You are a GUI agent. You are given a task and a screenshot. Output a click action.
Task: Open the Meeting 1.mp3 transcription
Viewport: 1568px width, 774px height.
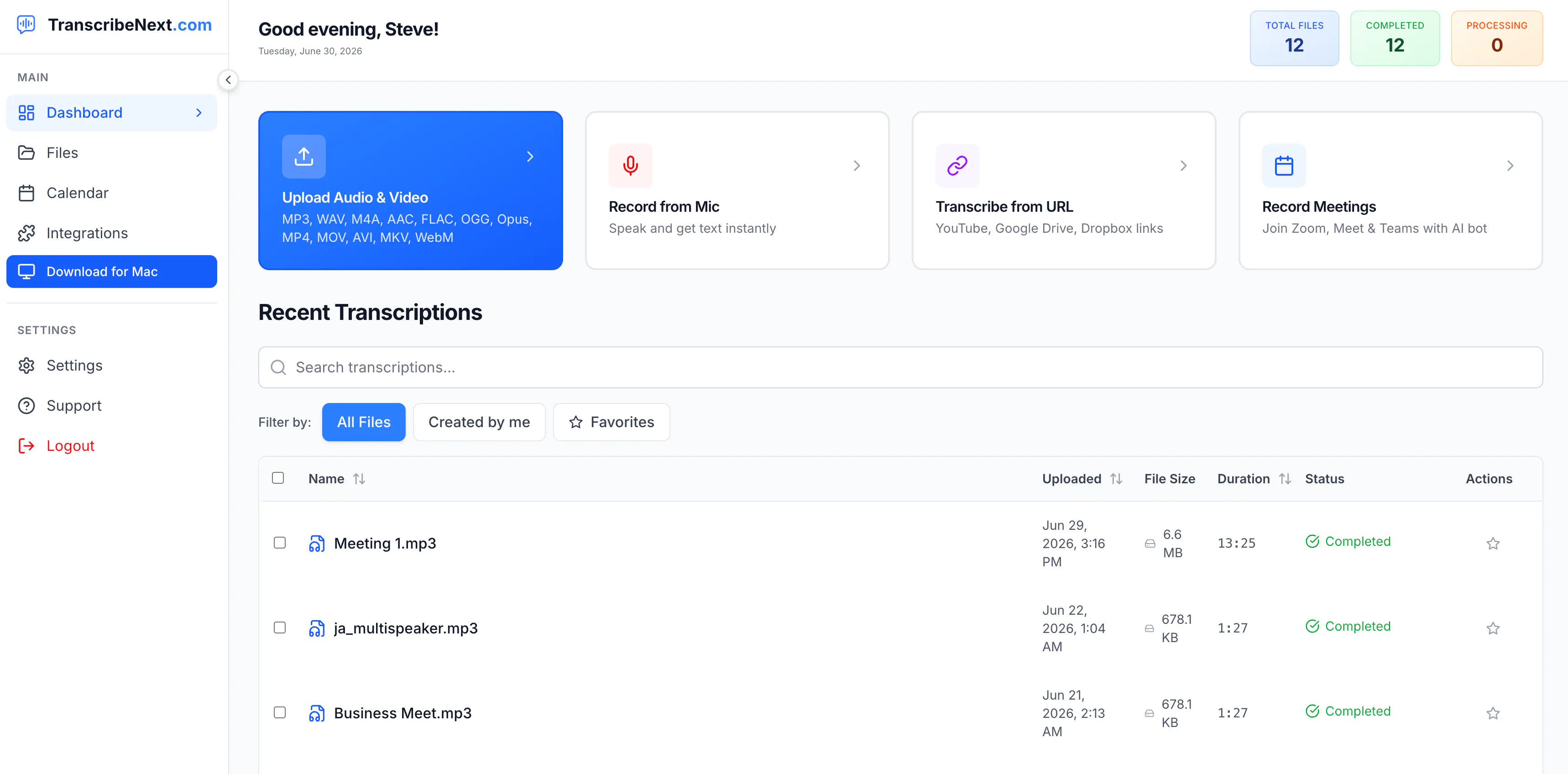point(385,544)
